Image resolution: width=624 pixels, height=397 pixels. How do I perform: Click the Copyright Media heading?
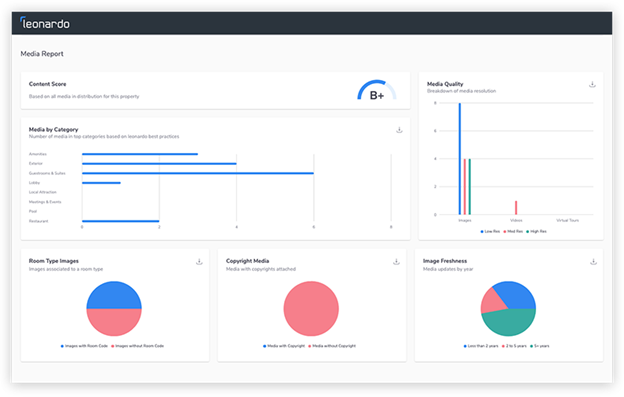coord(248,261)
